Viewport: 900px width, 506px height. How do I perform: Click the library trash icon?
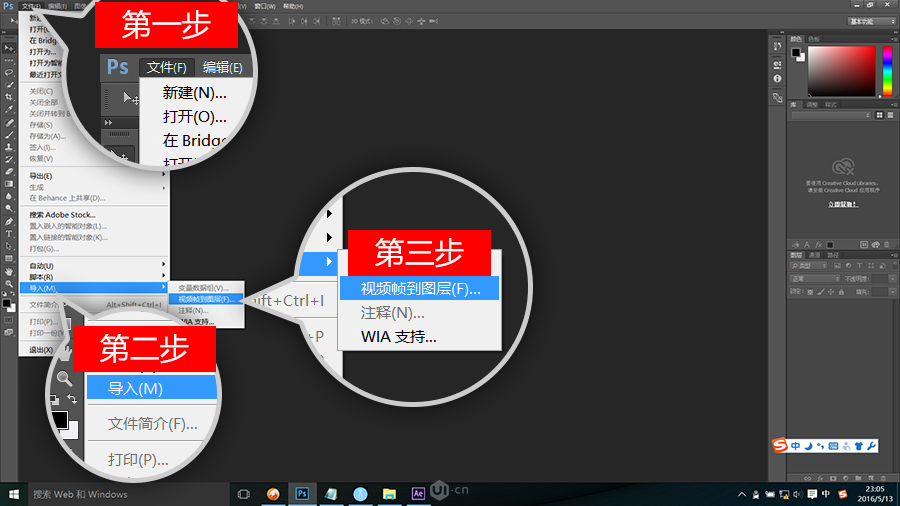887,244
